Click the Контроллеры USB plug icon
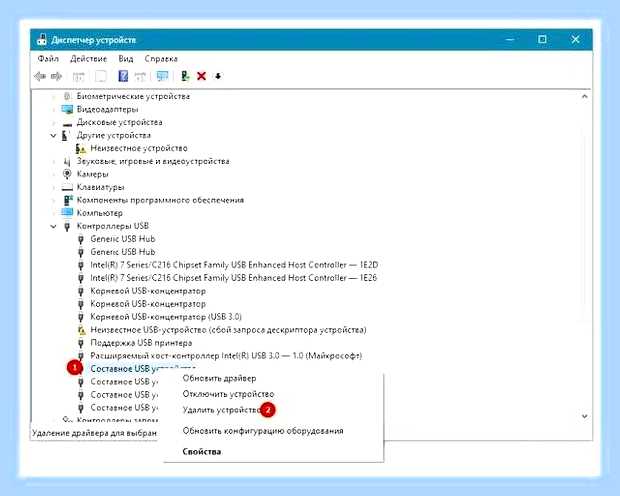Viewport: 620px width, 496px height. point(67,226)
